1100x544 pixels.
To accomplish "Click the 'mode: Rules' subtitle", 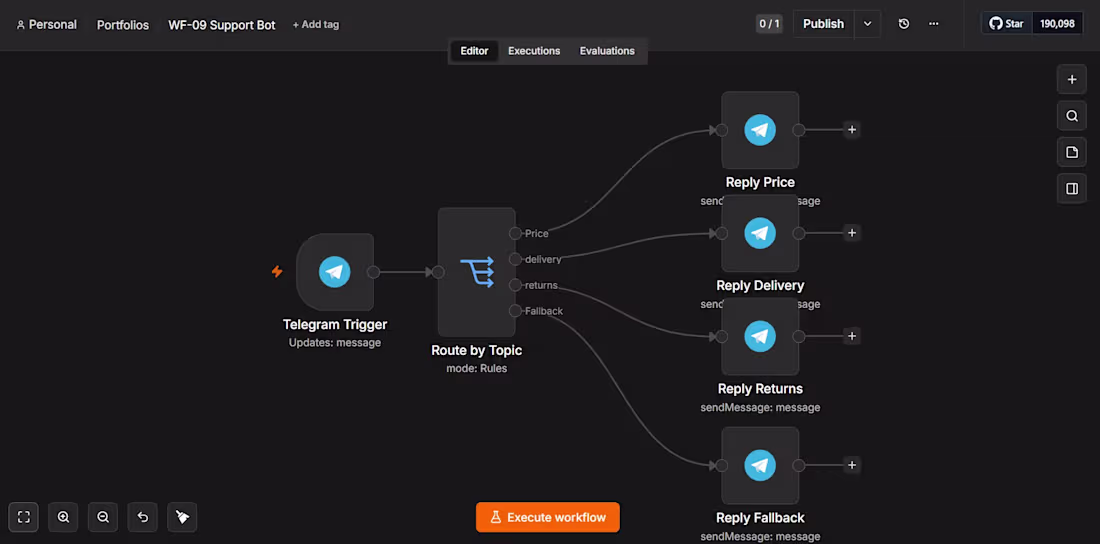I will click(x=476, y=368).
